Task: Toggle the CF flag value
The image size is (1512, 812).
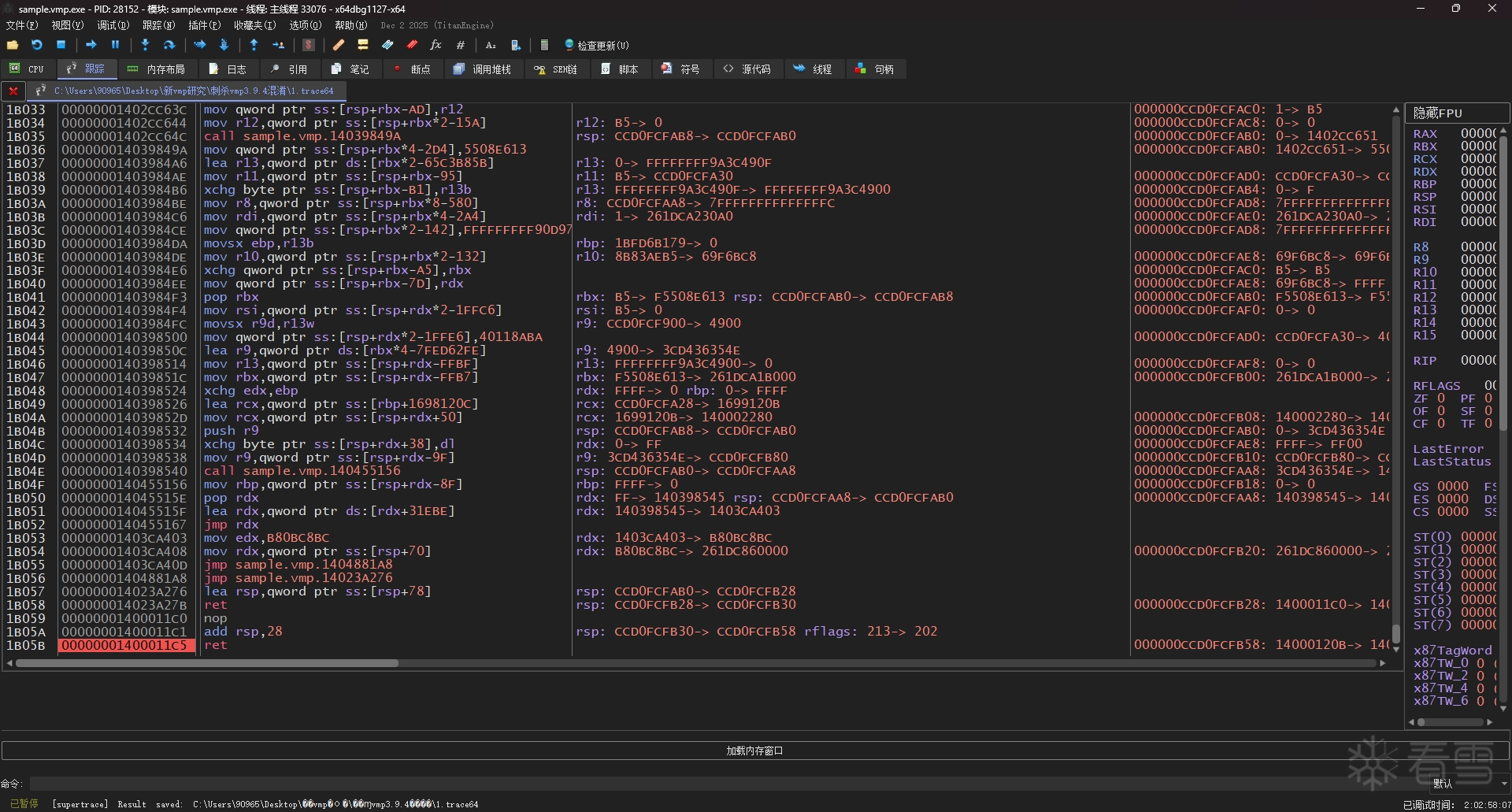Action: click(x=1441, y=424)
